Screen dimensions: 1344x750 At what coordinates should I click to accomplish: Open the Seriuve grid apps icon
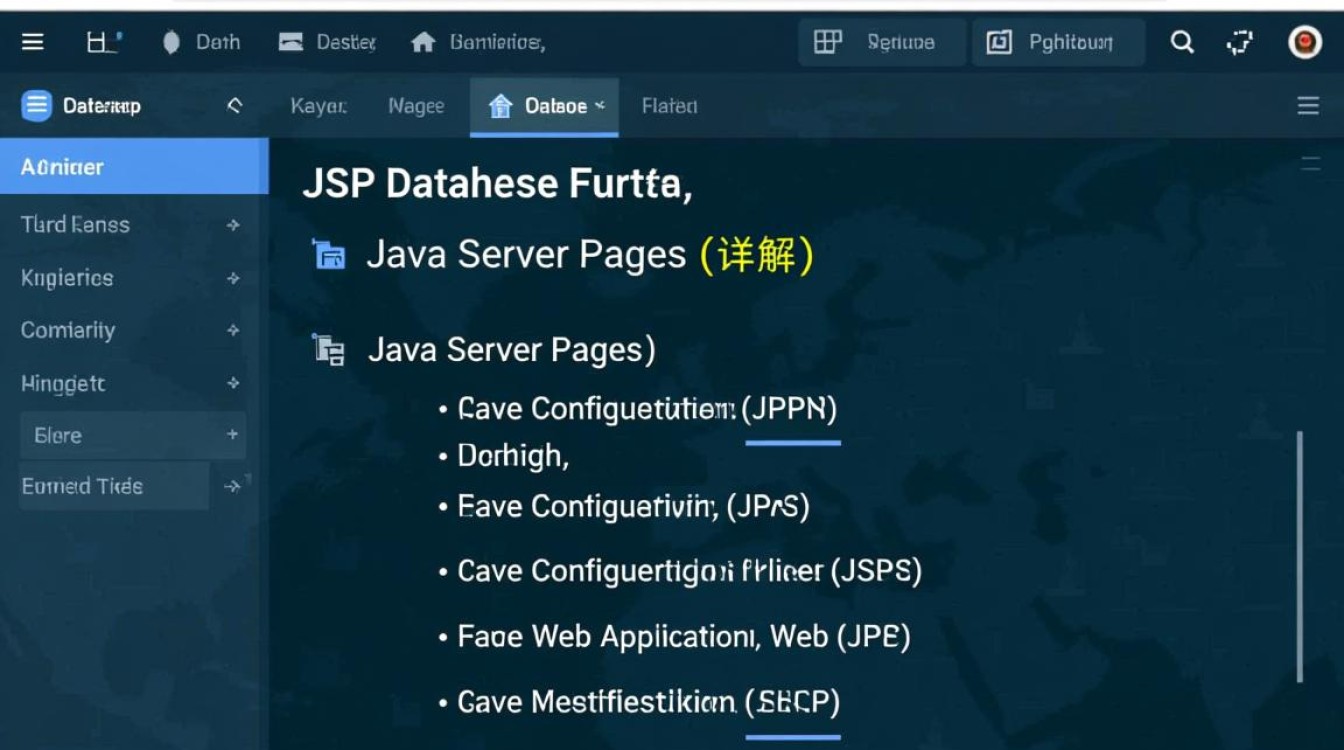click(x=827, y=42)
